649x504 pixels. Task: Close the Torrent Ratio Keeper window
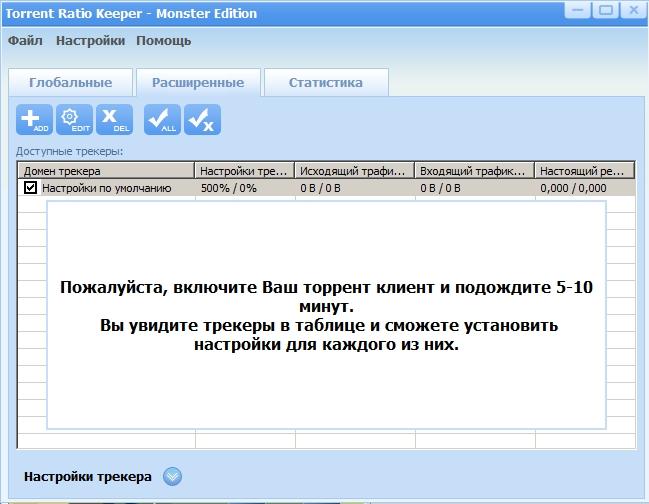pyautogui.click(x=634, y=10)
